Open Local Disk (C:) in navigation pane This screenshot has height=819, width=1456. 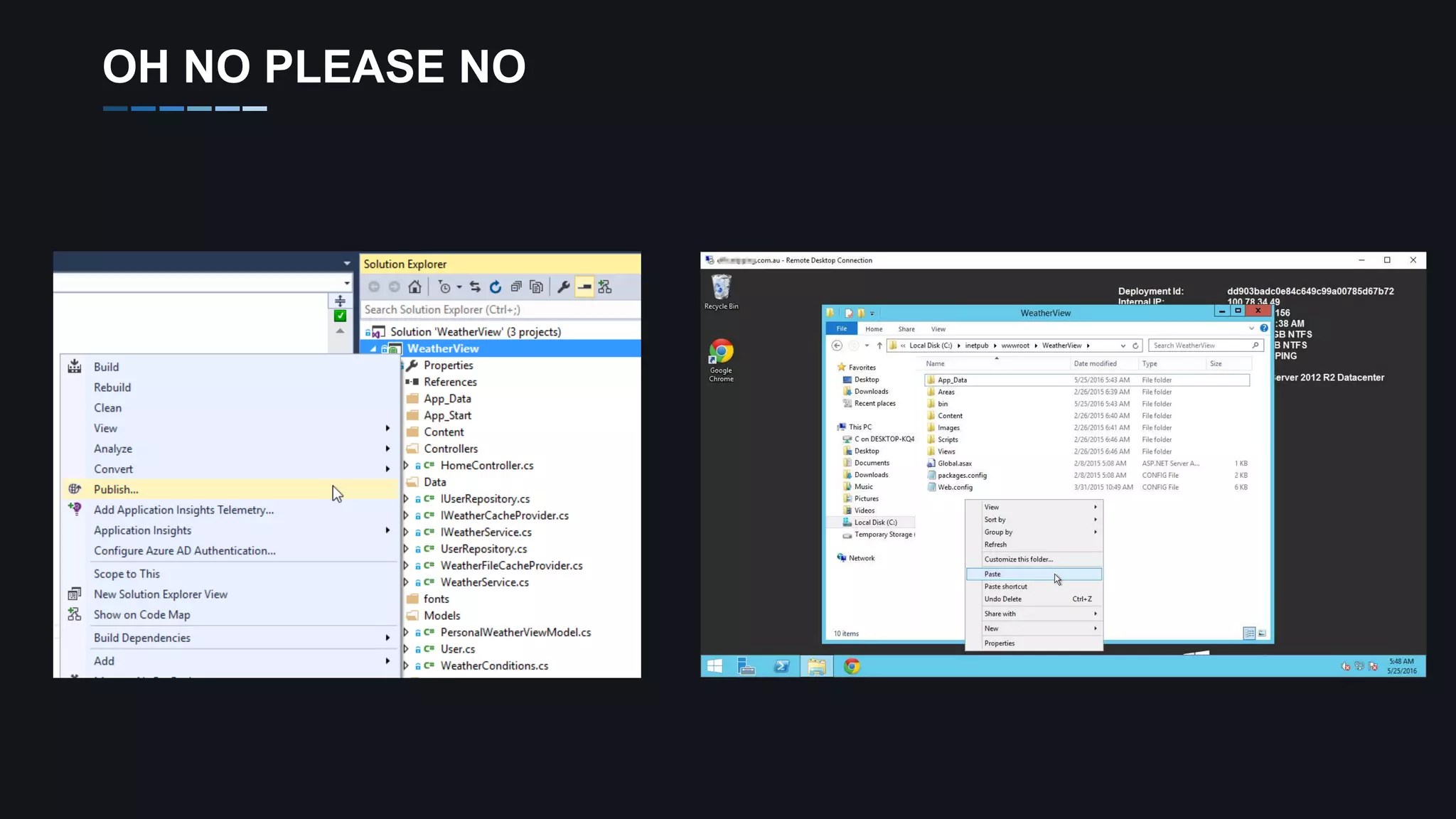pos(875,523)
